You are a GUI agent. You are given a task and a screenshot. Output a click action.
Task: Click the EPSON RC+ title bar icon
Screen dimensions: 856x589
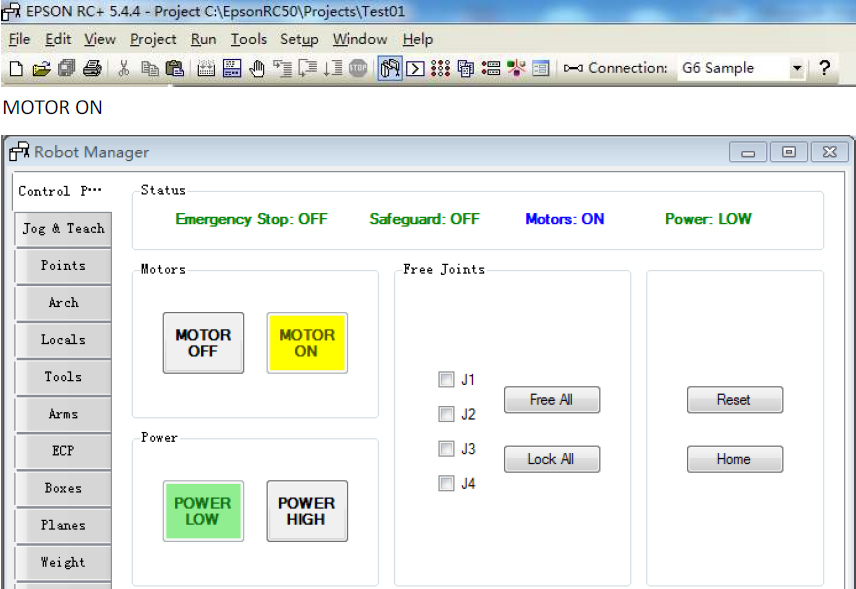point(11,11)
